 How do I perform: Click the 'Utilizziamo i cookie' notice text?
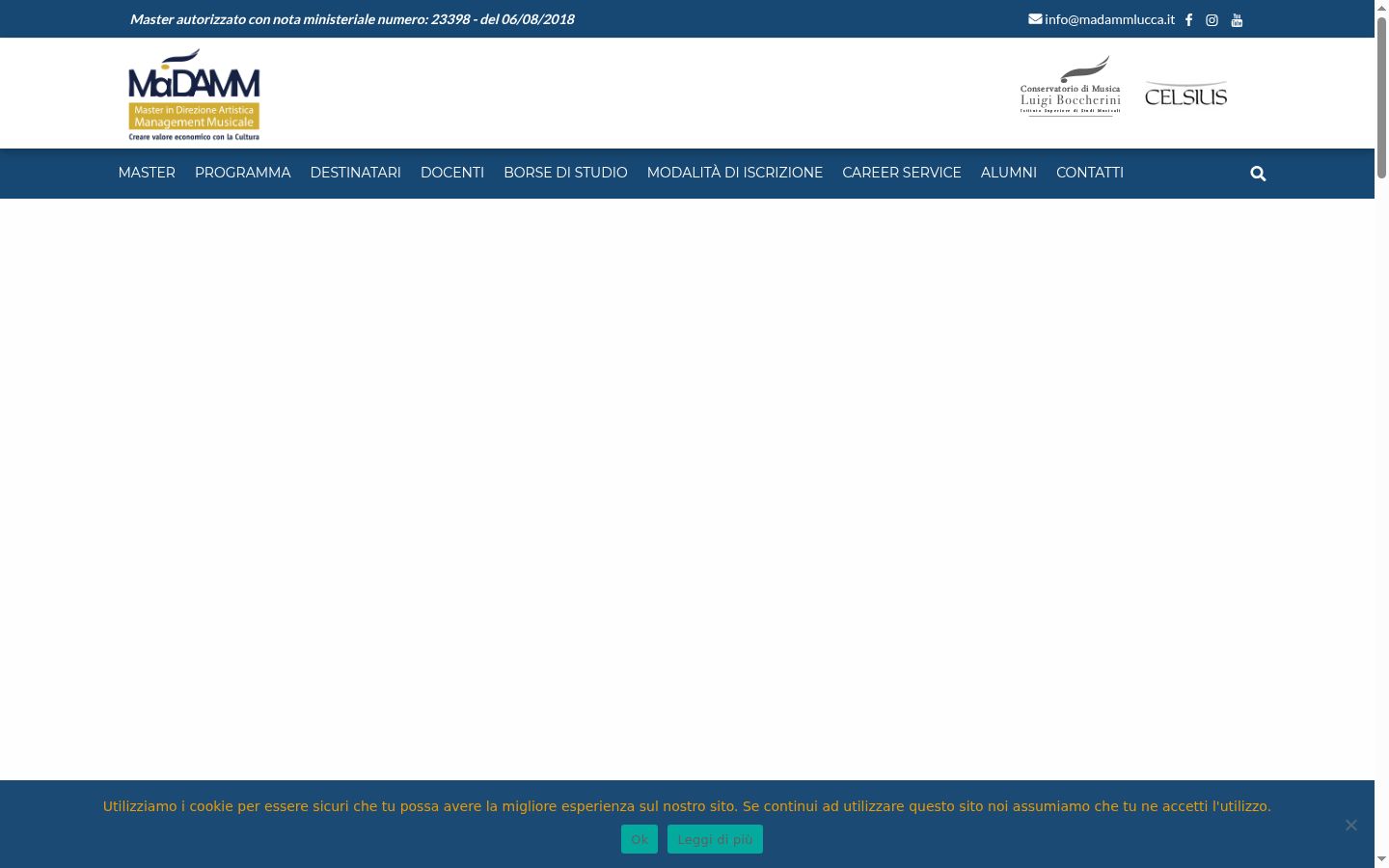687,806
